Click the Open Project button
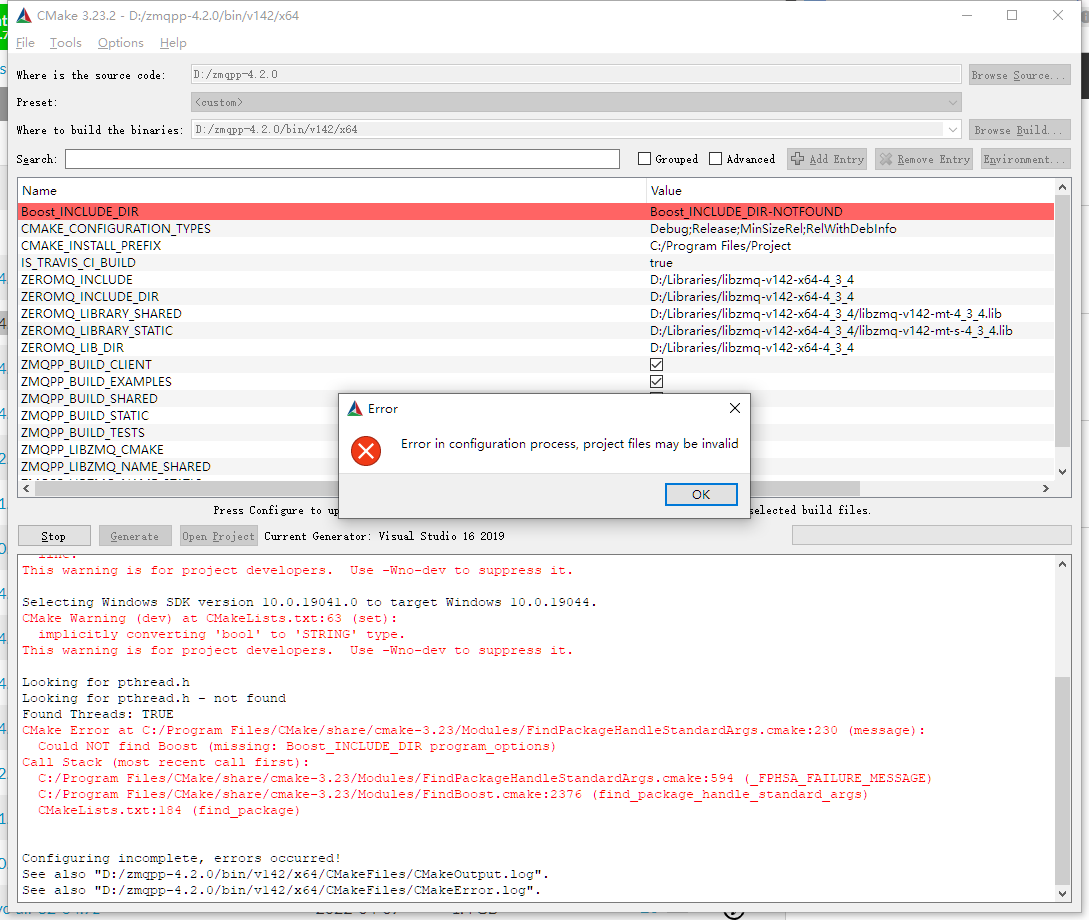Viewport: 1089px width, 920px height. point(219,536)
